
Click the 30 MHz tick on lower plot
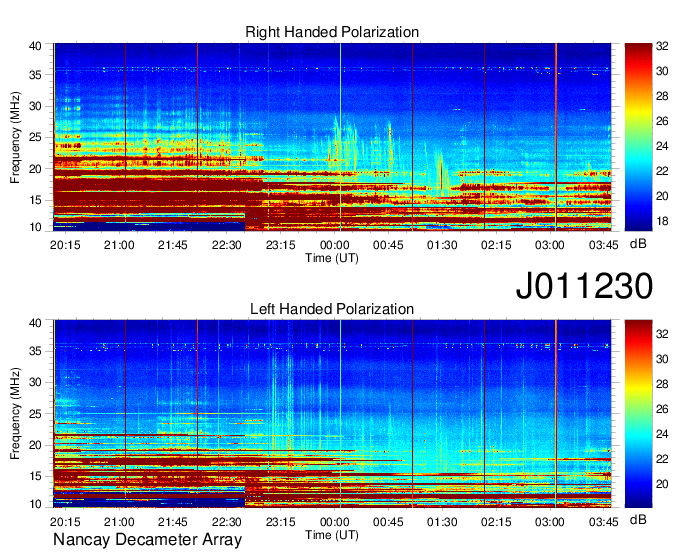35,382
